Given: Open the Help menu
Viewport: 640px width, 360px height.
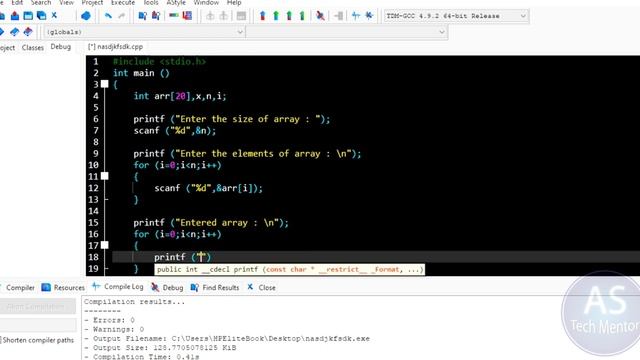Looking at the screenshot, I should [234, 3].
